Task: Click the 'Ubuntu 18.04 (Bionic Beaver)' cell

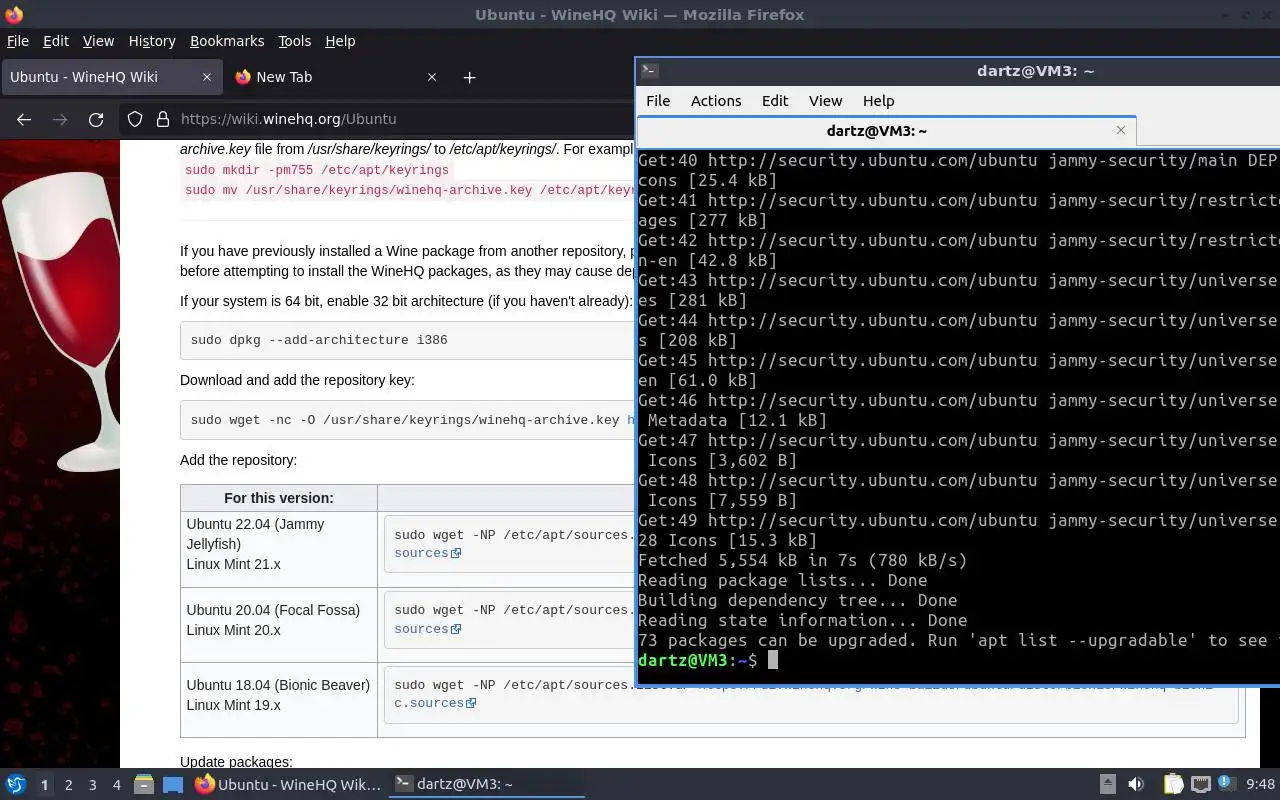Action: 279,700
